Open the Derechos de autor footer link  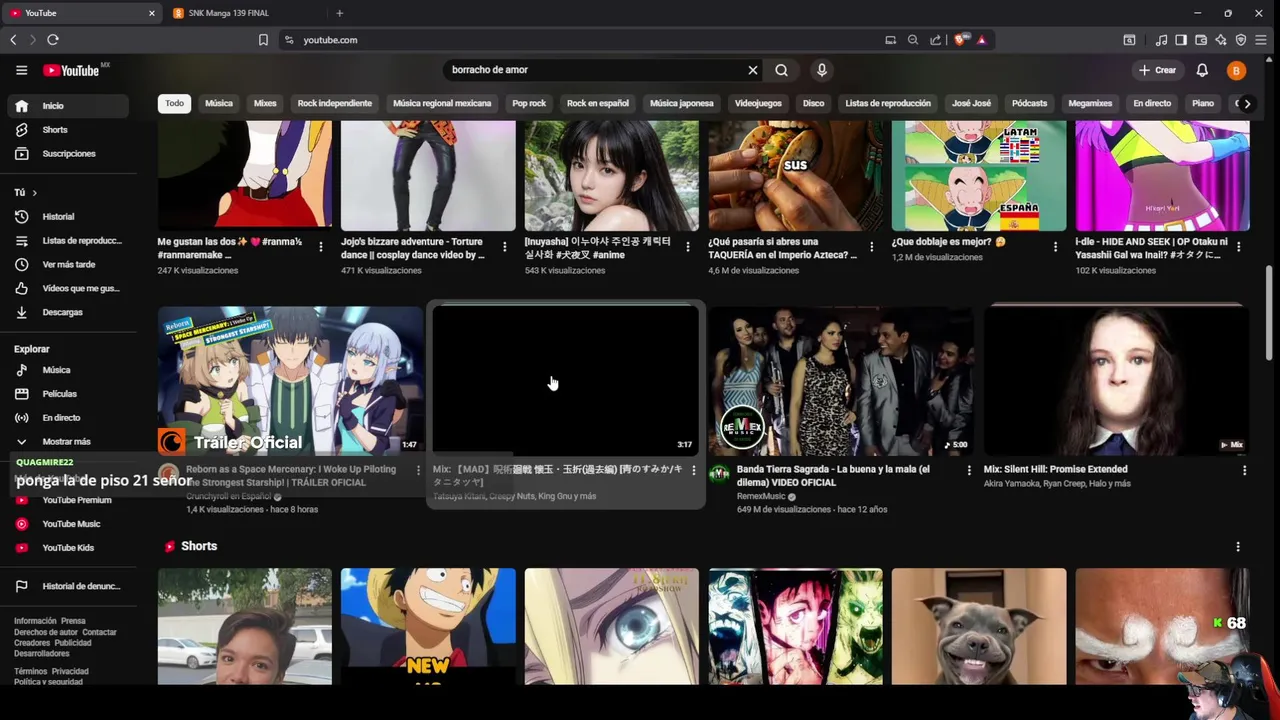point(46,632)
